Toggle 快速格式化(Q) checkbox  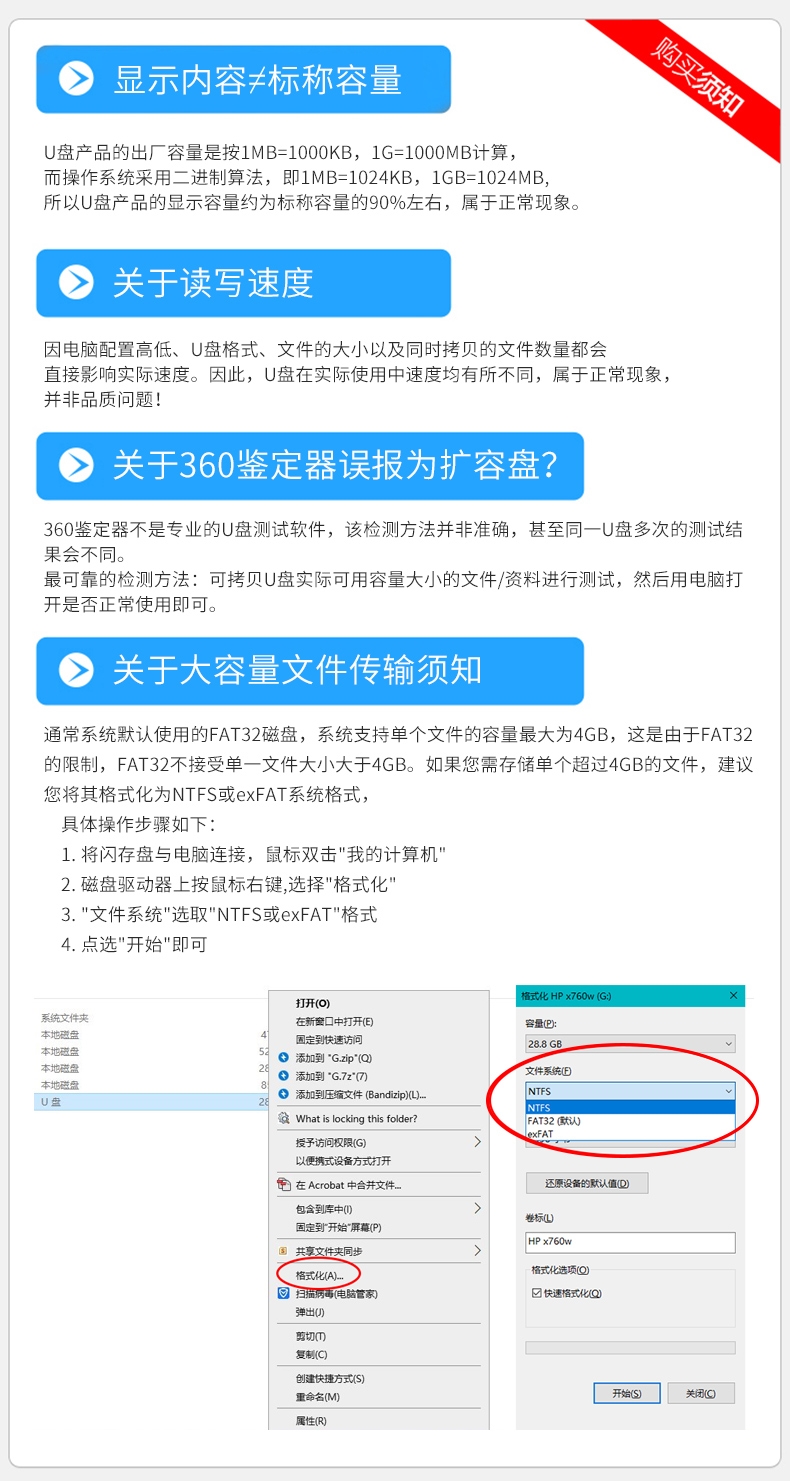tap(536, 1293)
